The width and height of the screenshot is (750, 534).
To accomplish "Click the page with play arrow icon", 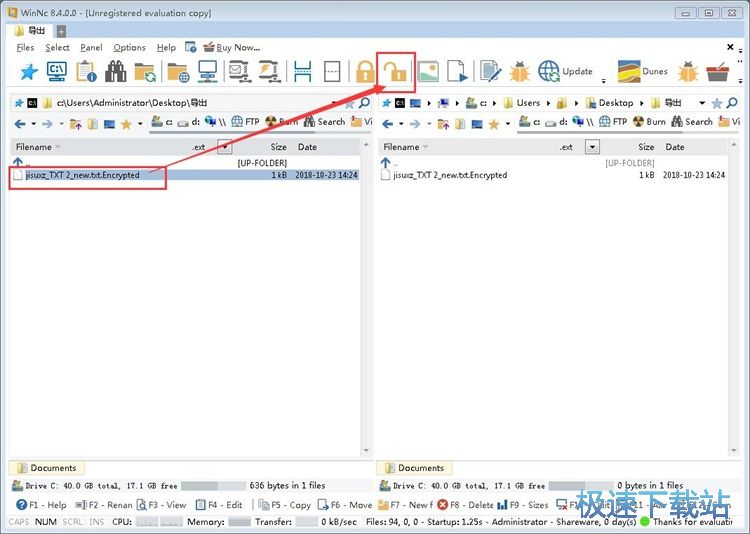I will click(x=457, y=71).
